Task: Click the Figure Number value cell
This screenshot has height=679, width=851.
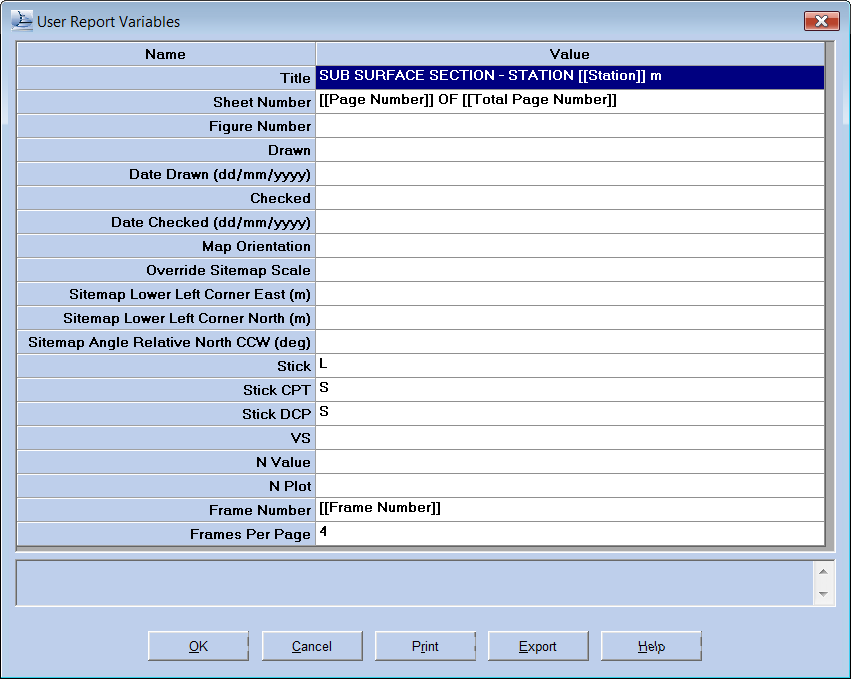Action: pos(570,126)
